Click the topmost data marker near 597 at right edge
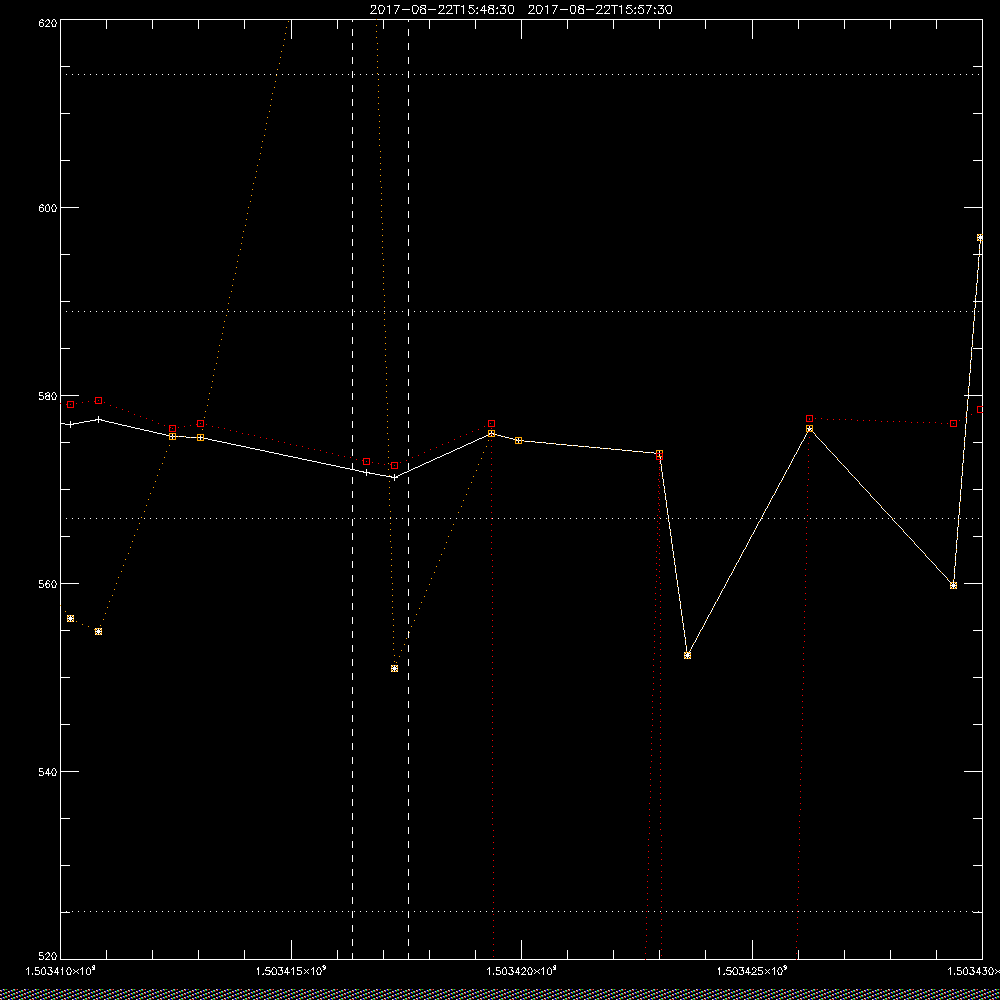The width and height of the screenshot is (1000, 1000). [x=980, y=238]
